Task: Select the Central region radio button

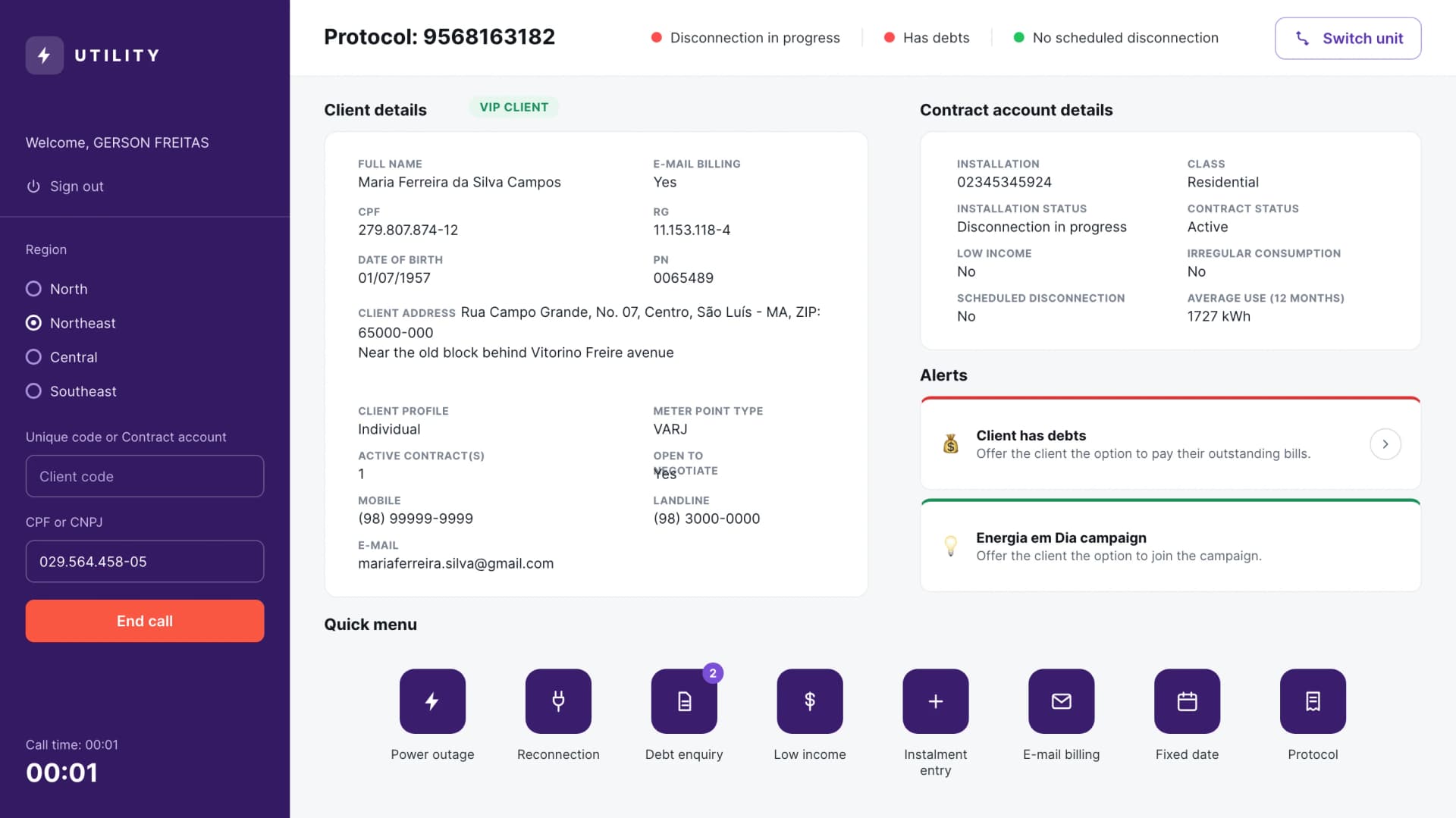Action: (33, 357)
